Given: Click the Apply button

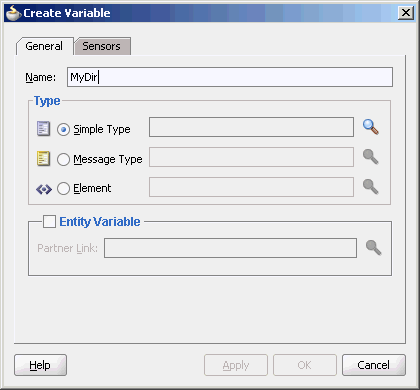Looking at the screenshot, I should click(x=236, y=365).
